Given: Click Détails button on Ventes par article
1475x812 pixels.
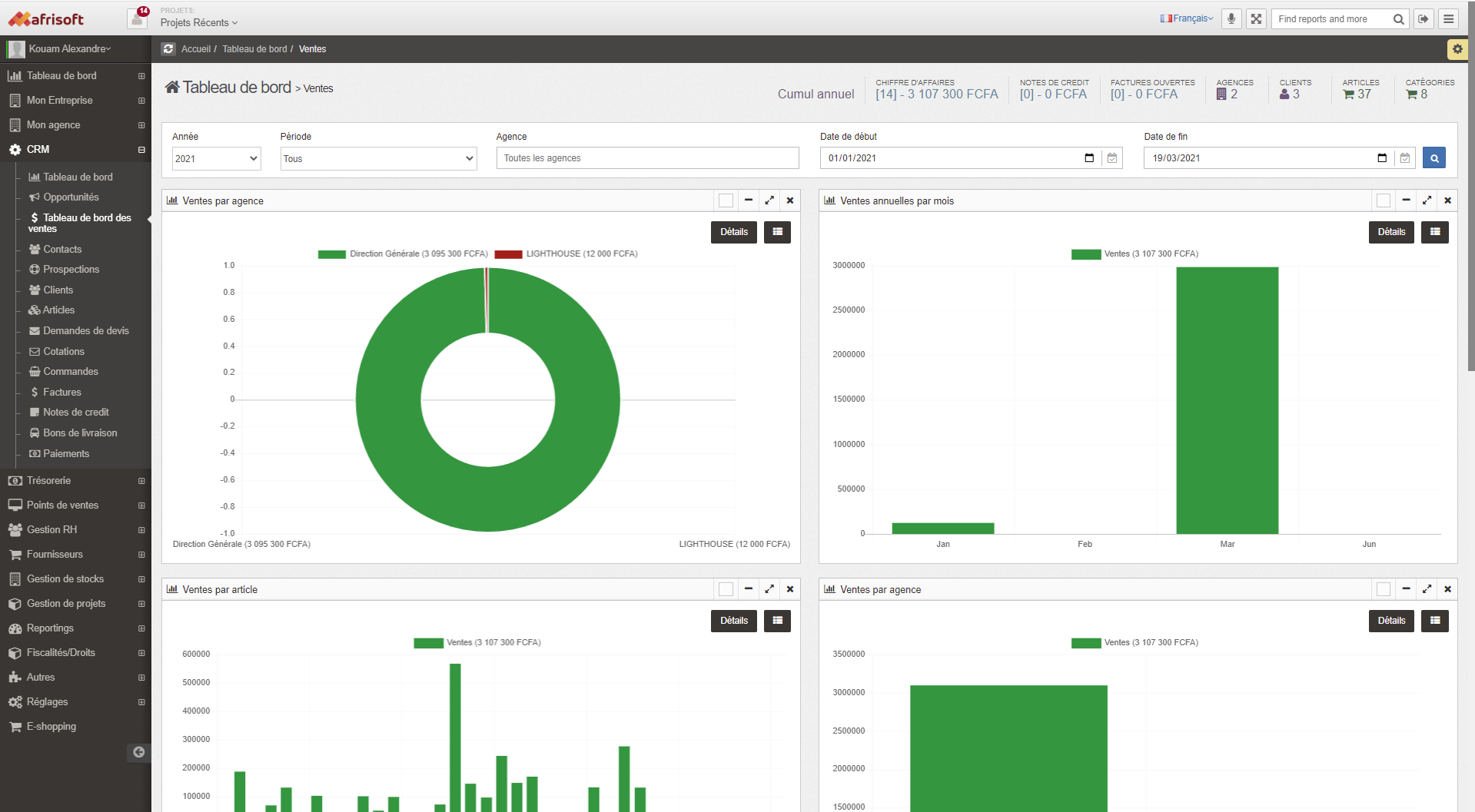Looking at the screenshot, I should click(733, 621).
